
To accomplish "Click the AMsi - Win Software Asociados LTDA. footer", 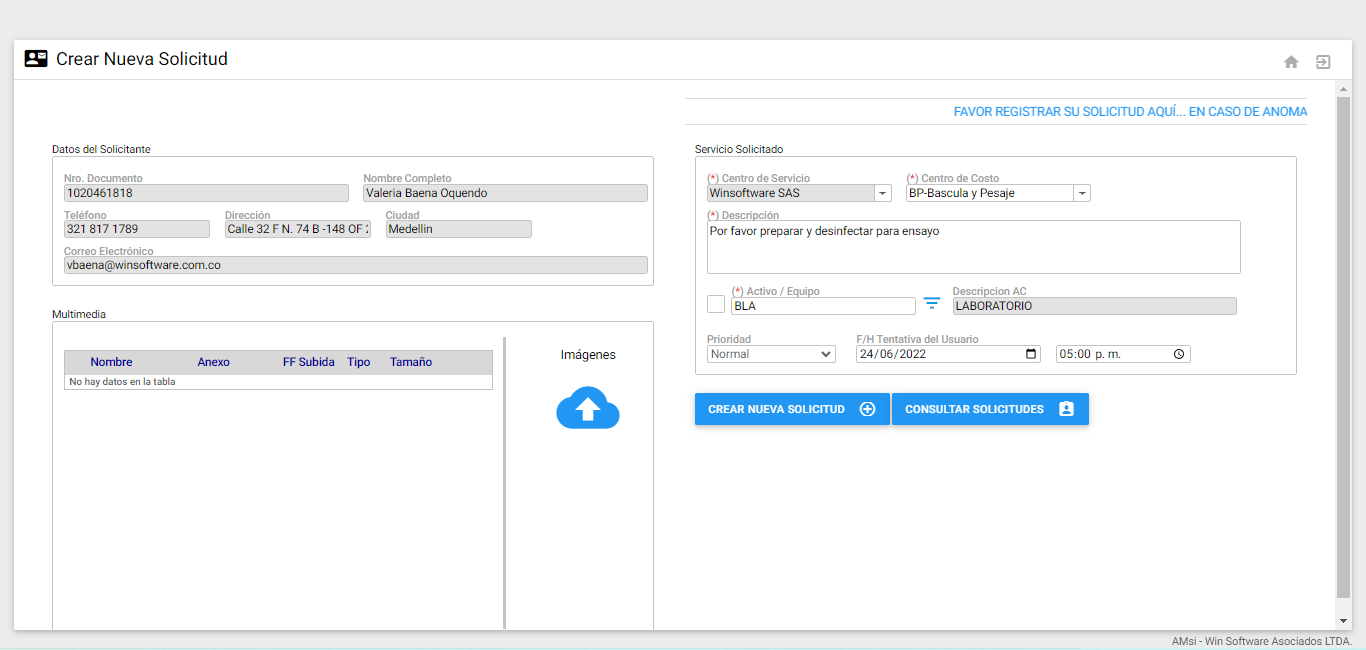I will click(x=1262, y=641).
